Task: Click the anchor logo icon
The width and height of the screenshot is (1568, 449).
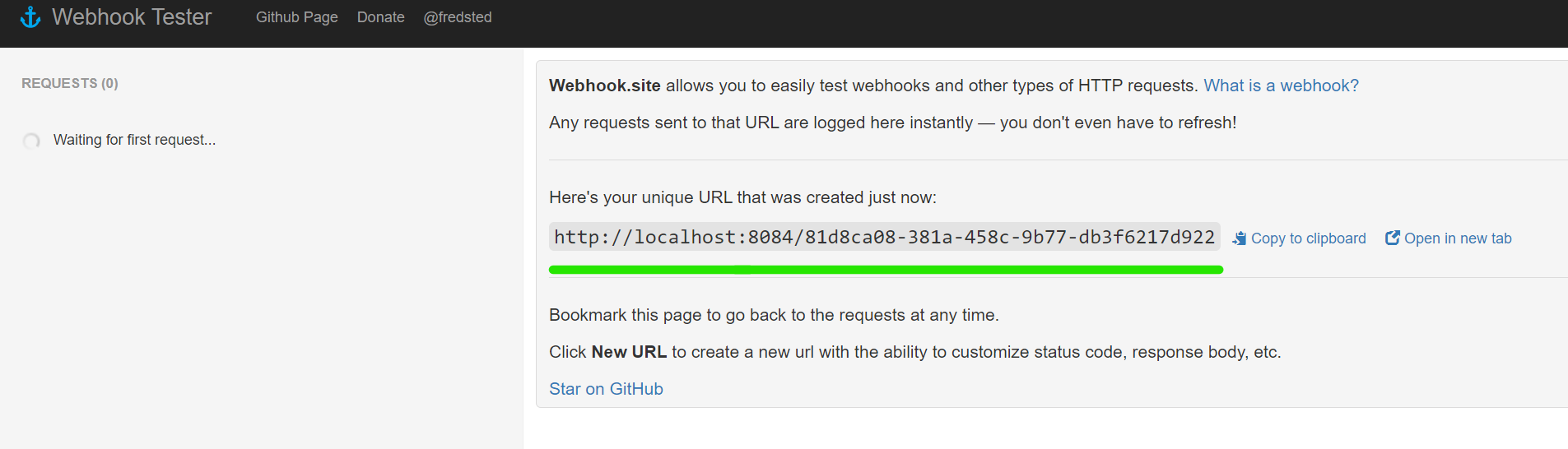Action: pos(30,17)
